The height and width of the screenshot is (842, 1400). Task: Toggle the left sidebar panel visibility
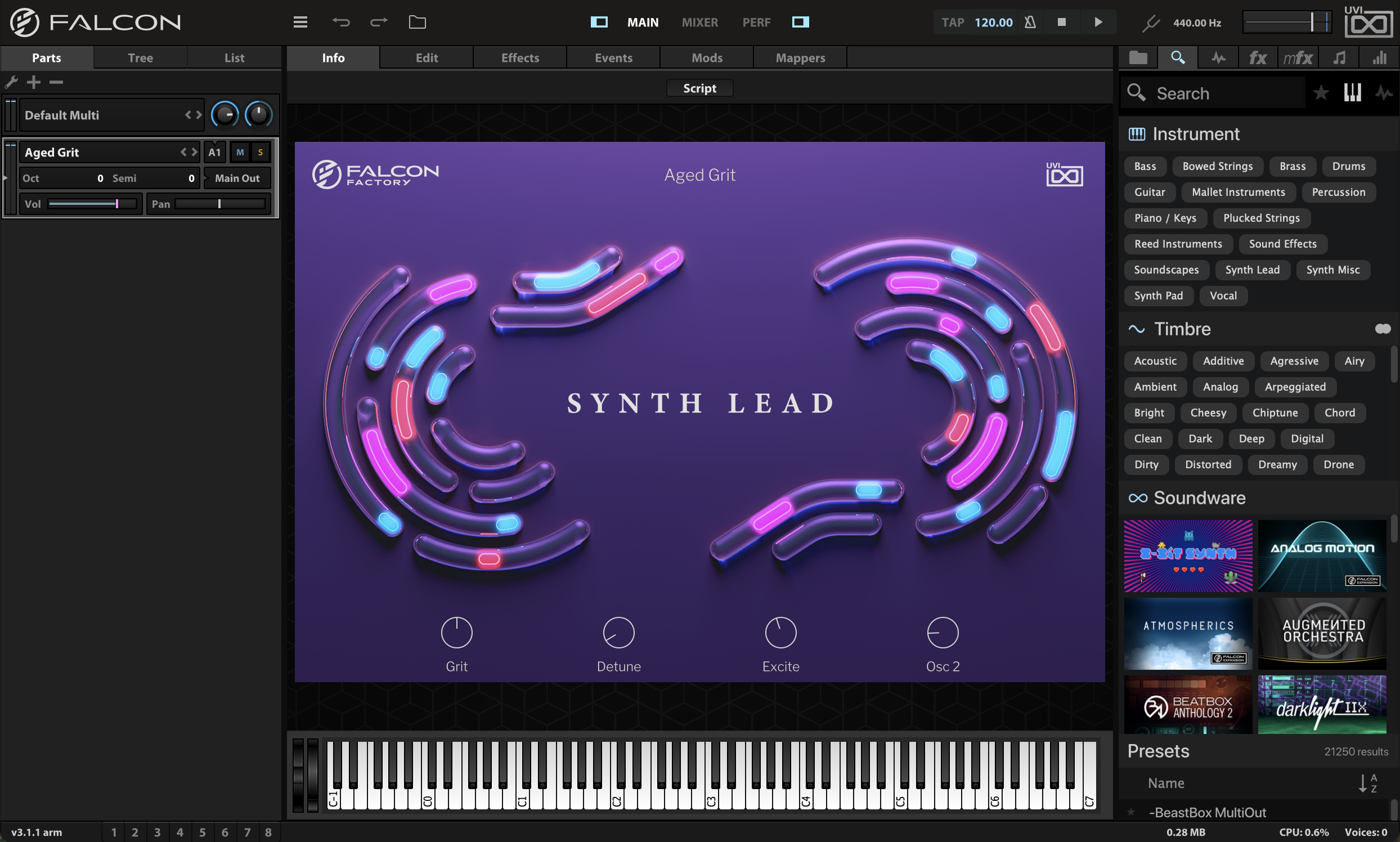[599, 22]
